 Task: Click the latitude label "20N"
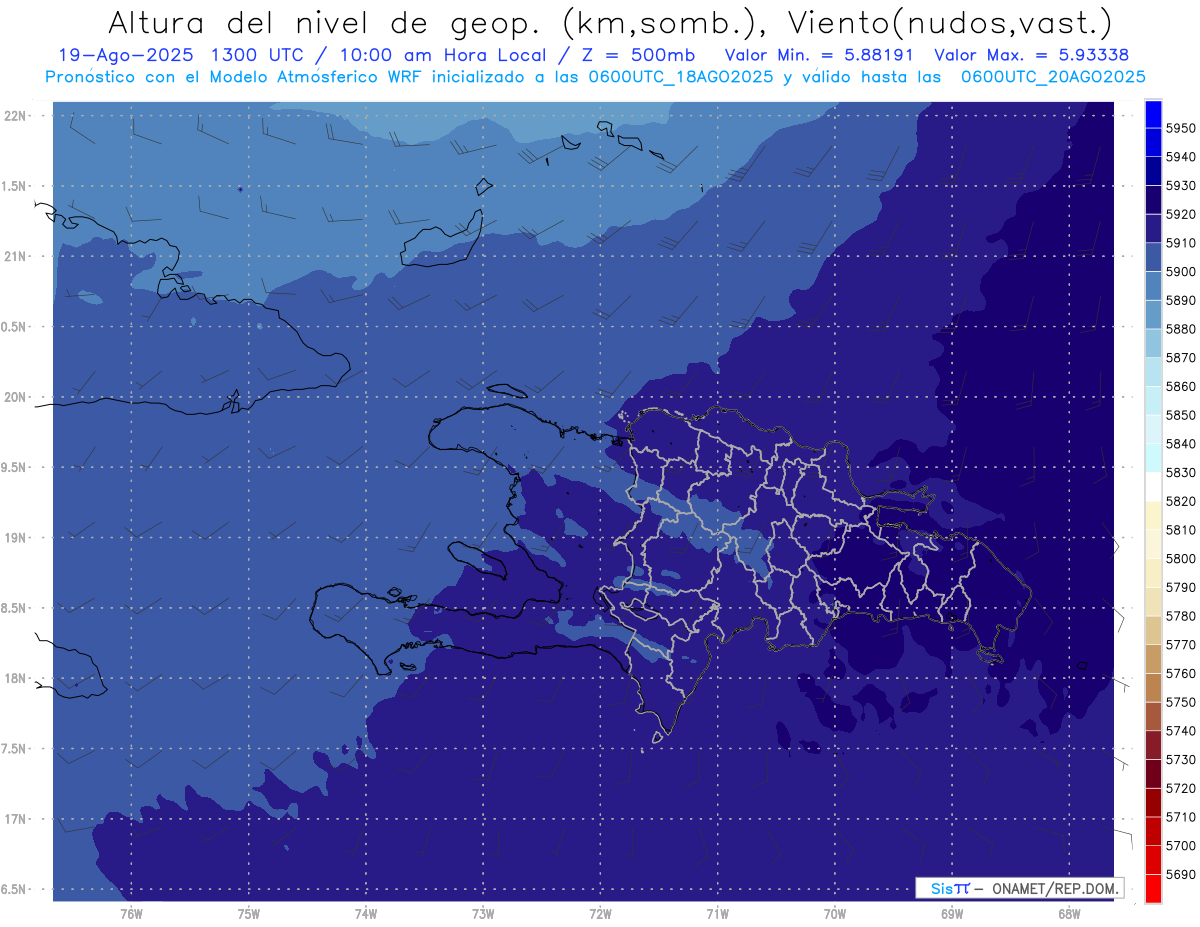(14, 397)
